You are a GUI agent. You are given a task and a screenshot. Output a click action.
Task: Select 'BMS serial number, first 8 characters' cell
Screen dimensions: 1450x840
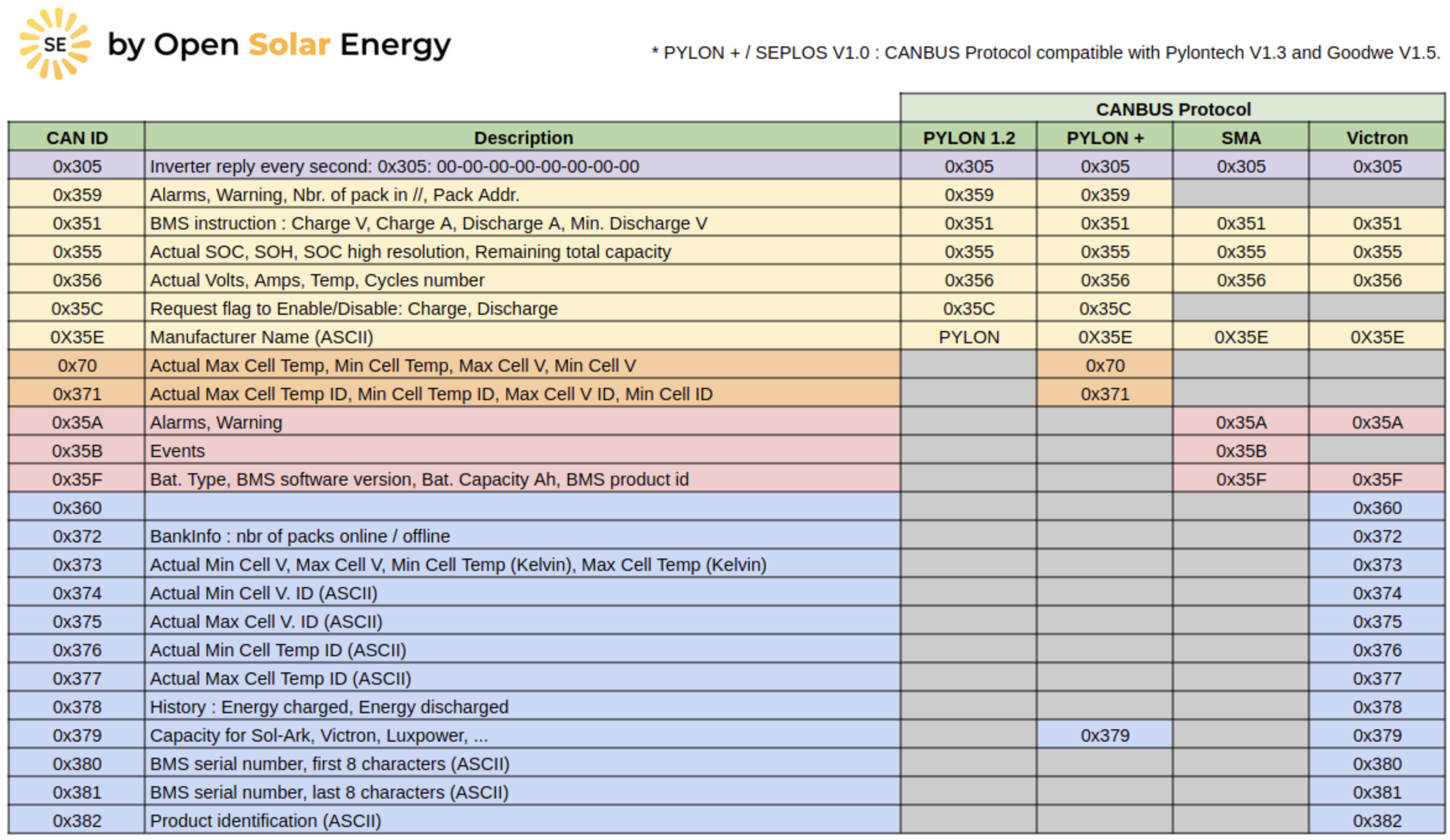pyautogui.click(x=523, y=763)
